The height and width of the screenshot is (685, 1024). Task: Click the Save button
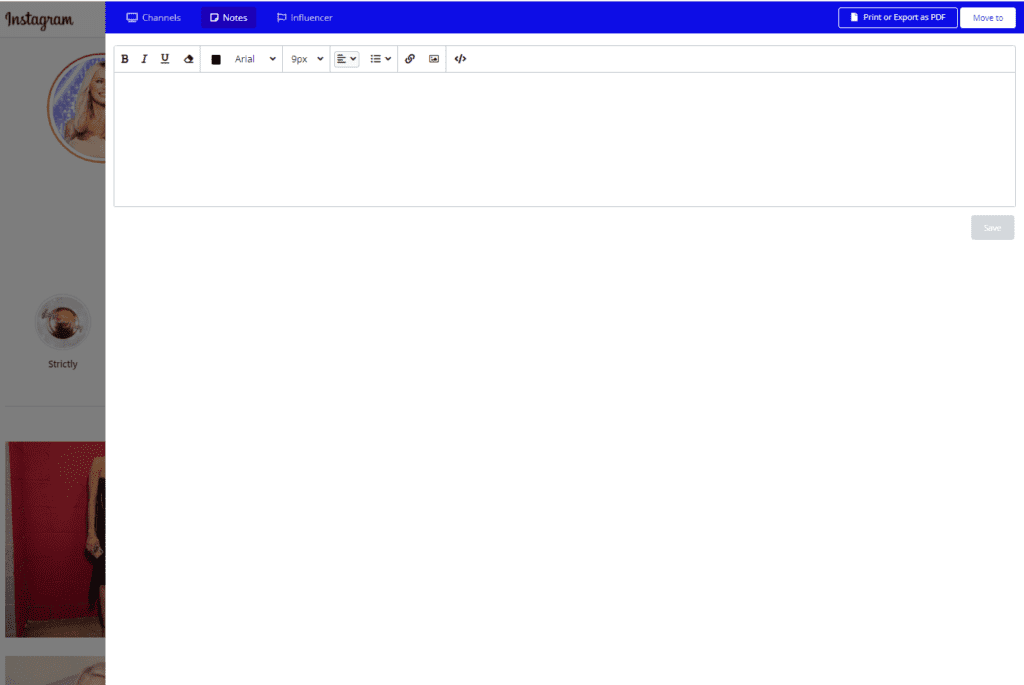tap(991, 227)
